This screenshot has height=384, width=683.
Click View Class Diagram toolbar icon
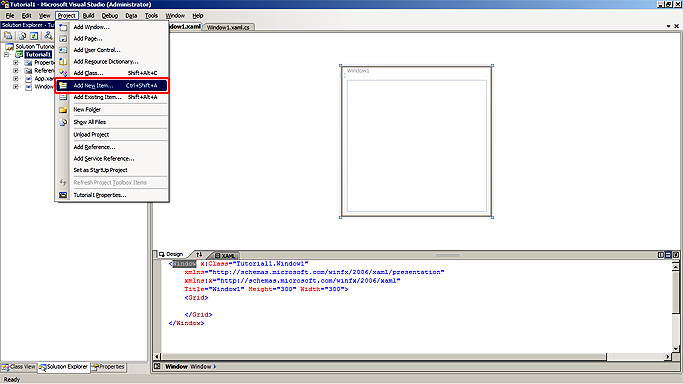[x=48, y=36]
